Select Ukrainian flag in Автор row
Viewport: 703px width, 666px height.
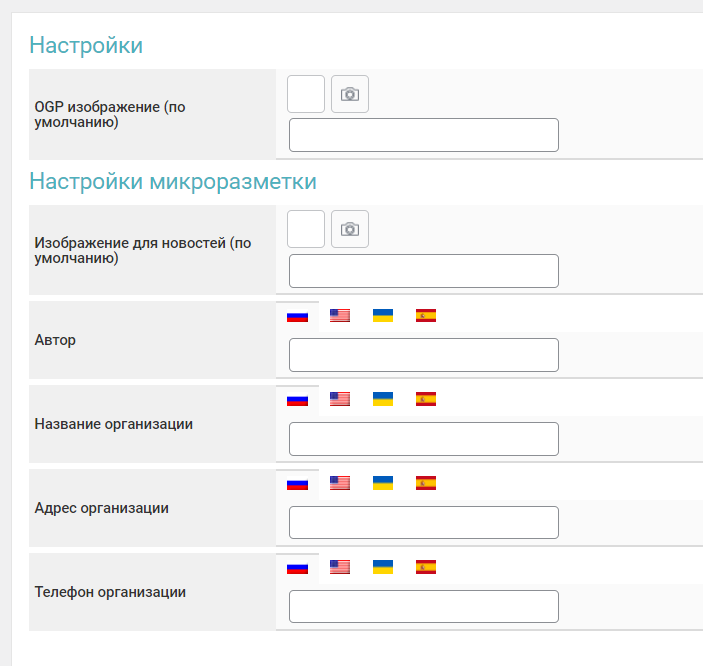tap(383, 316)
